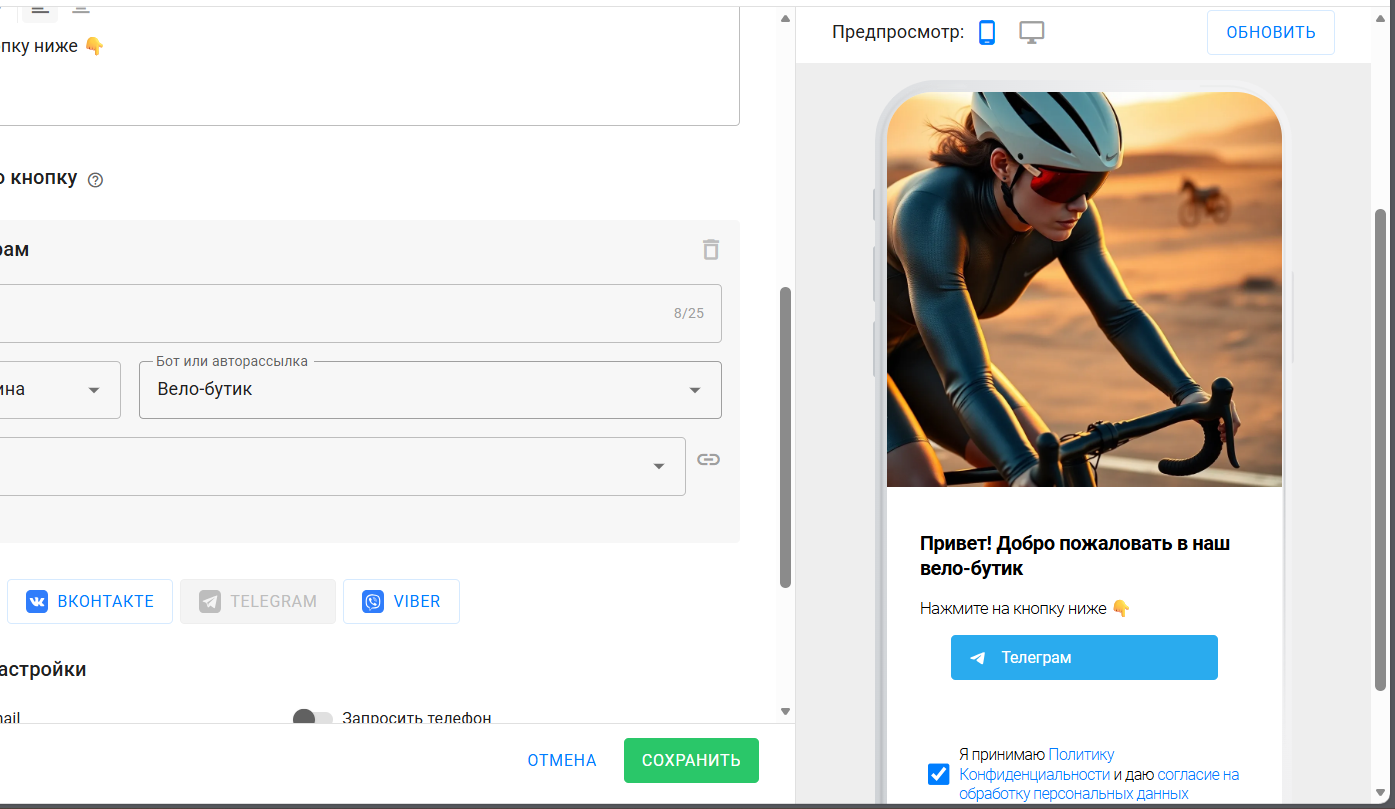Select the highlighted left-align text icon
Image resolution: width=1395 pixels, height=809 pixels.
39,10
